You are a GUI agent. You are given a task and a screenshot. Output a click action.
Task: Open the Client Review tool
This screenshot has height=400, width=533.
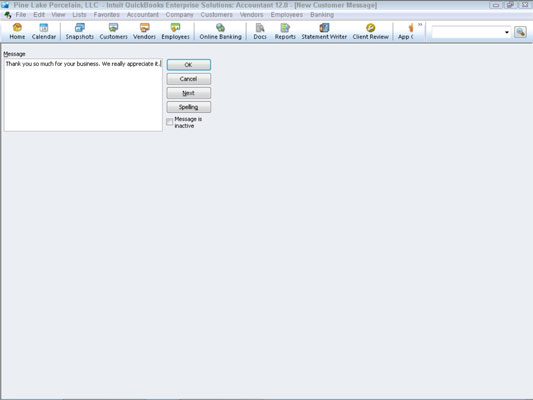(x=371, y=32)
